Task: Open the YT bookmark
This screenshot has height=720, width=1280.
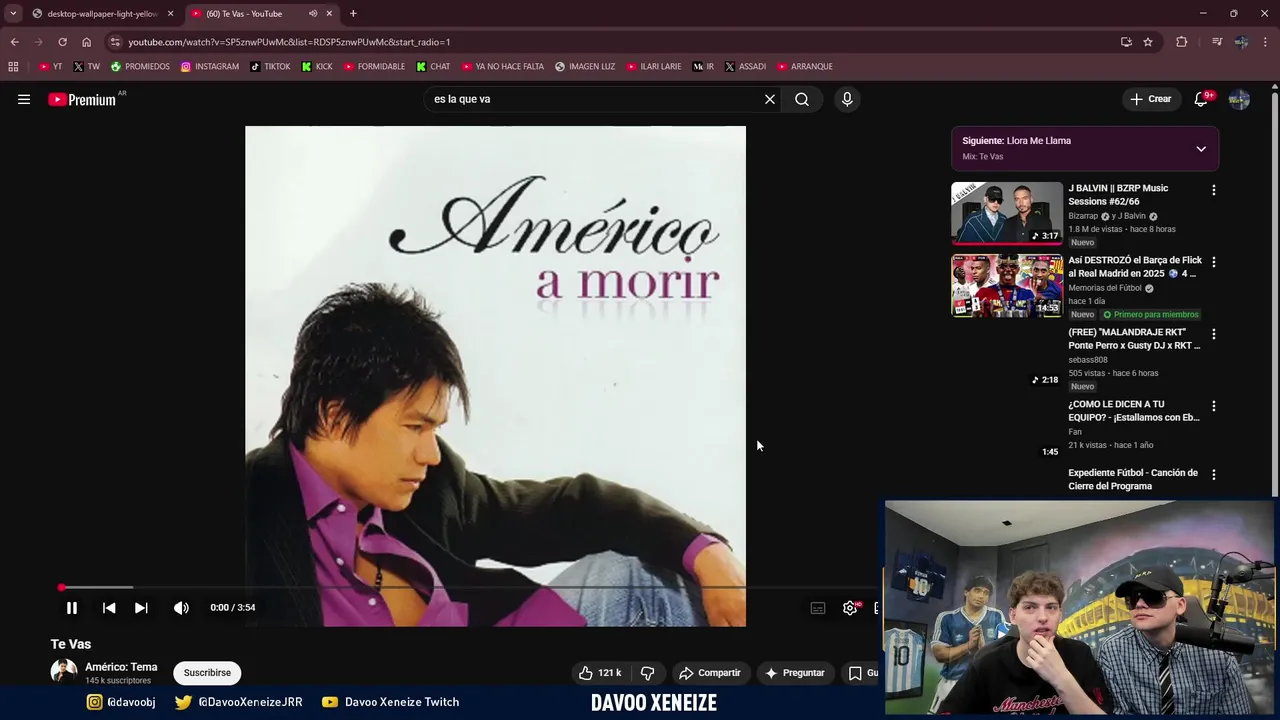Action: tap(50, 67)
